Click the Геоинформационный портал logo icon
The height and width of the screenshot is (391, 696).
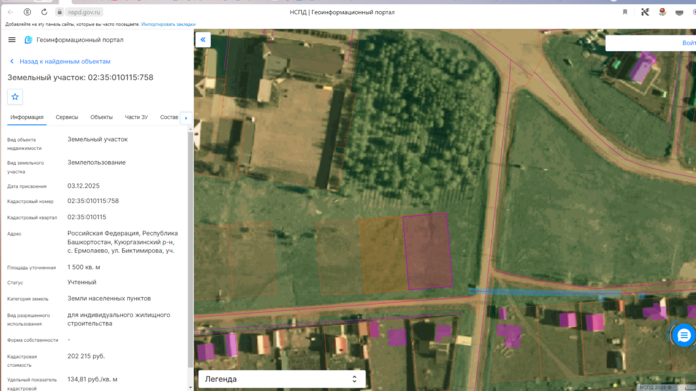click(x=28, y=40)
